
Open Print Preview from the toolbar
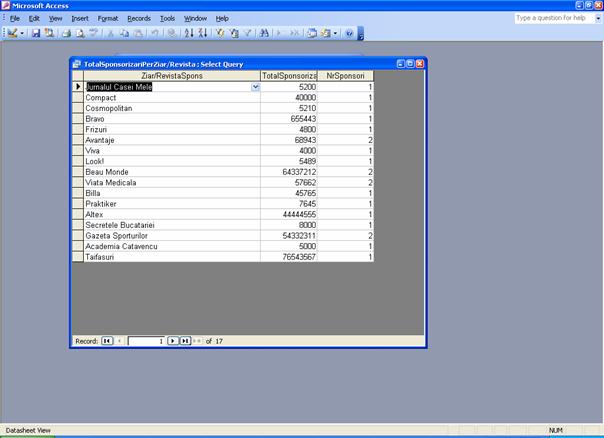point(79,33)
